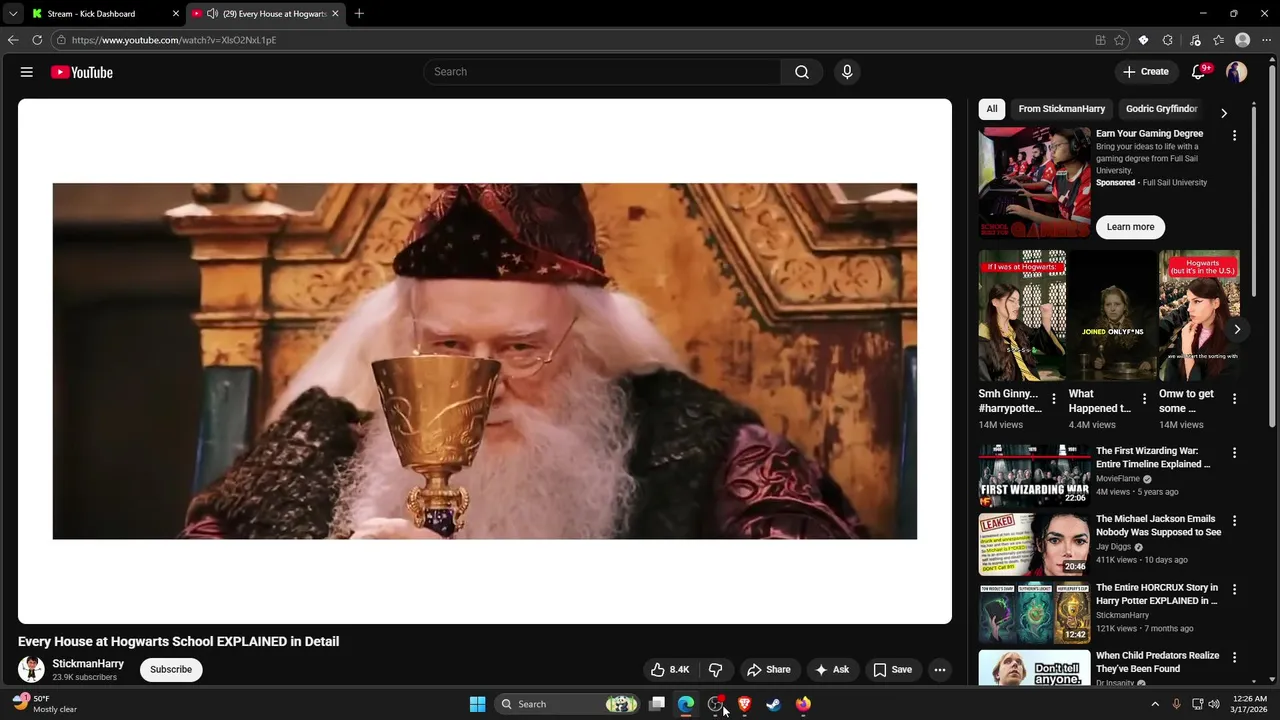Image resolution: width=1280 pixels, height=720 pixels.
Task: Open the Entire HORCRUX Story thumbnail
Action: [1034, 612]
